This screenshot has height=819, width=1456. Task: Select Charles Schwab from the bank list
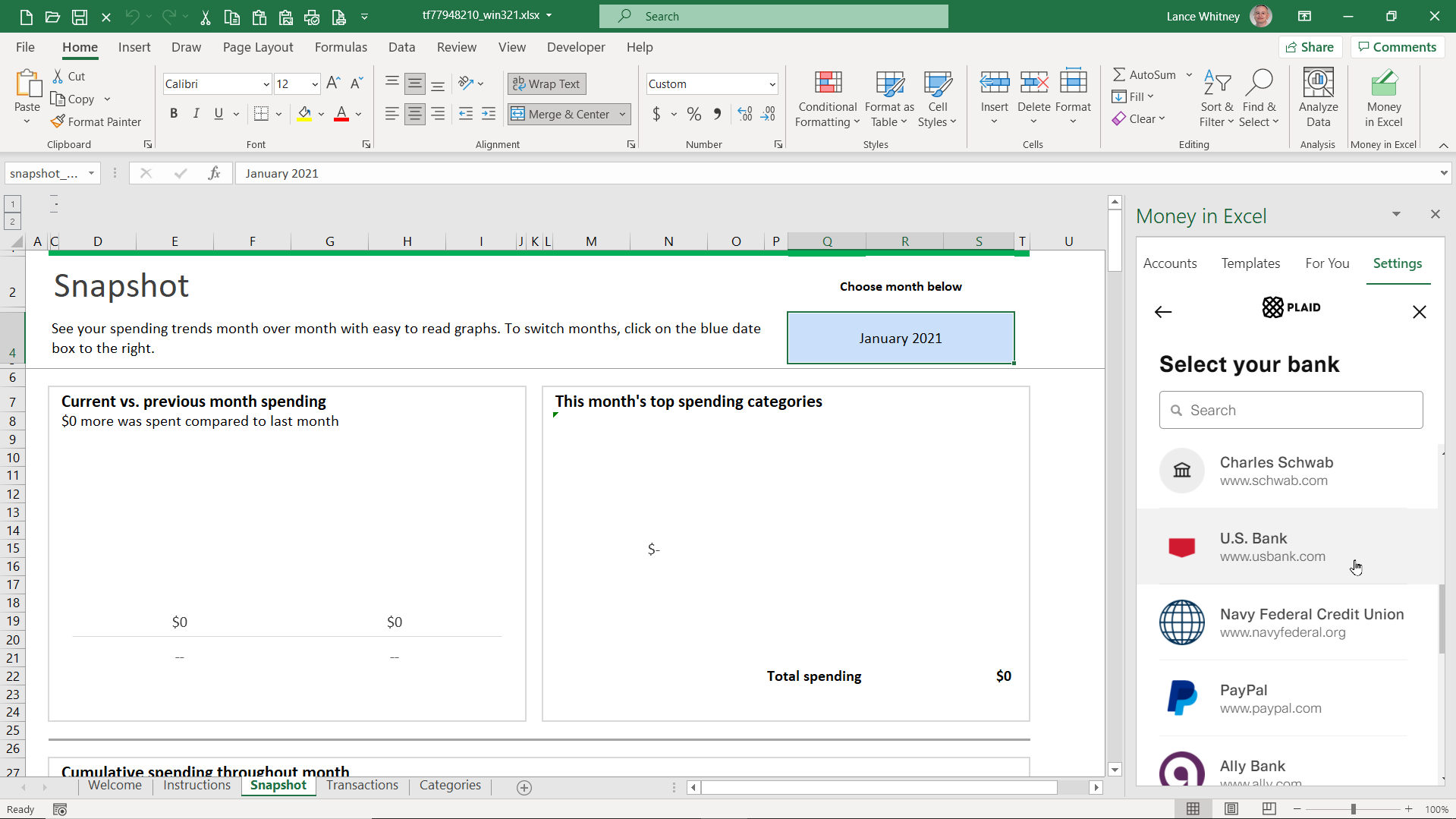(x=1287, y=471)
